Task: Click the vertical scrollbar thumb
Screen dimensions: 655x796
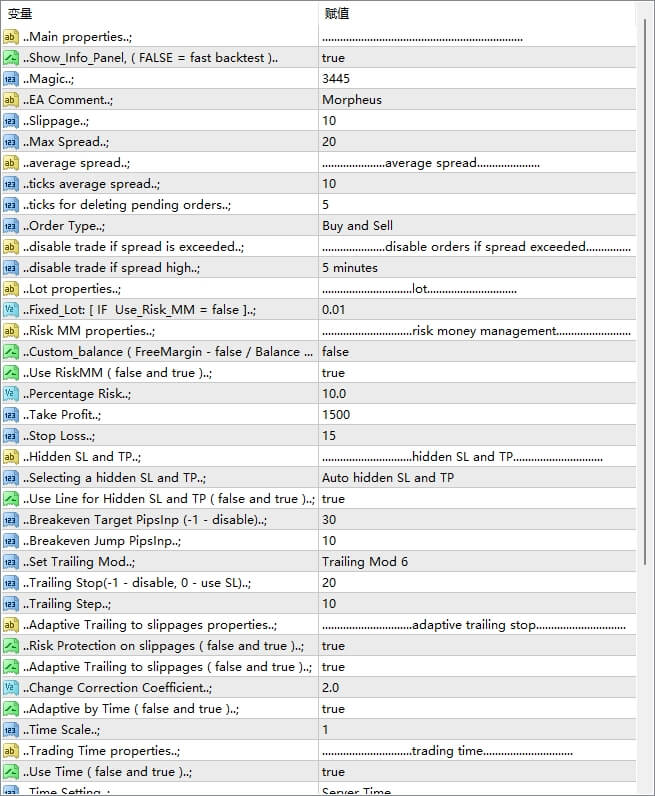Action: point(645,292)
